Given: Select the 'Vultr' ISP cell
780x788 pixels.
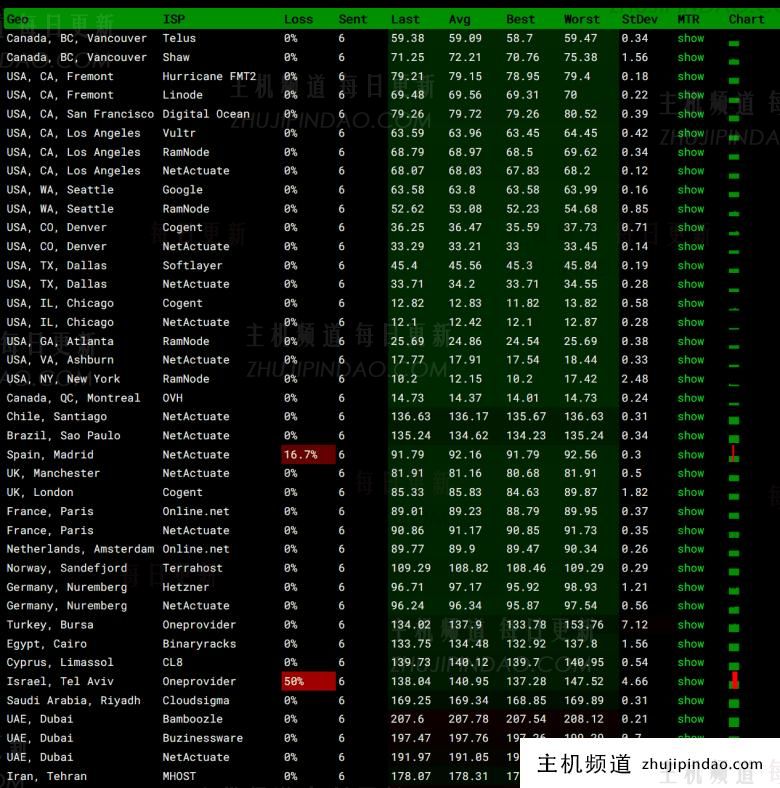Looking at the screenshot, I should [179, 134].
